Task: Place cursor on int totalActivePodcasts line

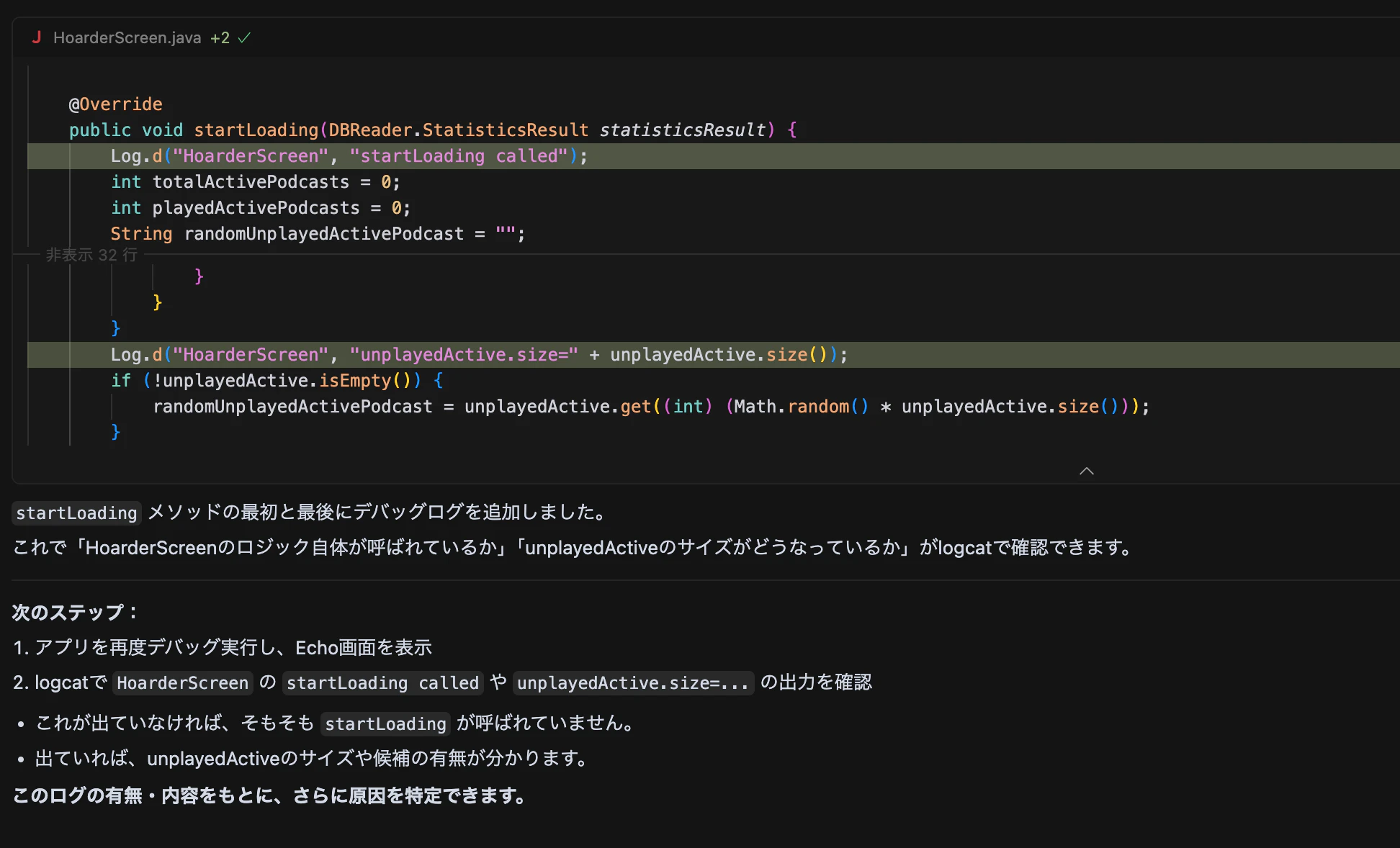Action: 255,182
